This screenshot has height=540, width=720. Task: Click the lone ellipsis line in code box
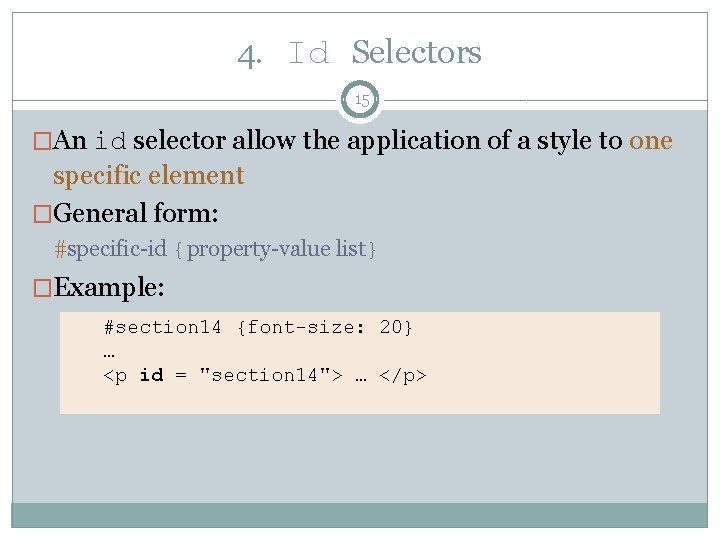point(109,351)
